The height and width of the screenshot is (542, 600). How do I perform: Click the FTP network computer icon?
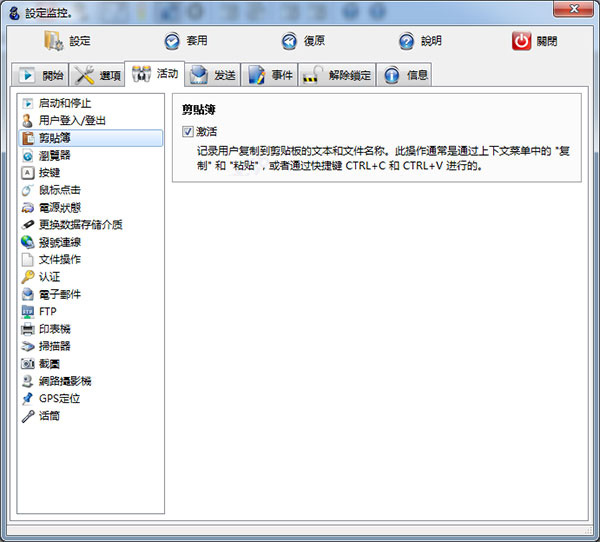(x=28, y=312)
